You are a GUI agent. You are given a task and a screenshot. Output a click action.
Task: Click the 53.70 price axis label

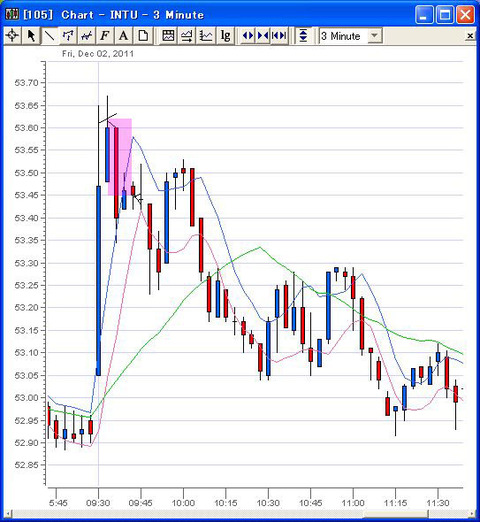tap(27, 82)
